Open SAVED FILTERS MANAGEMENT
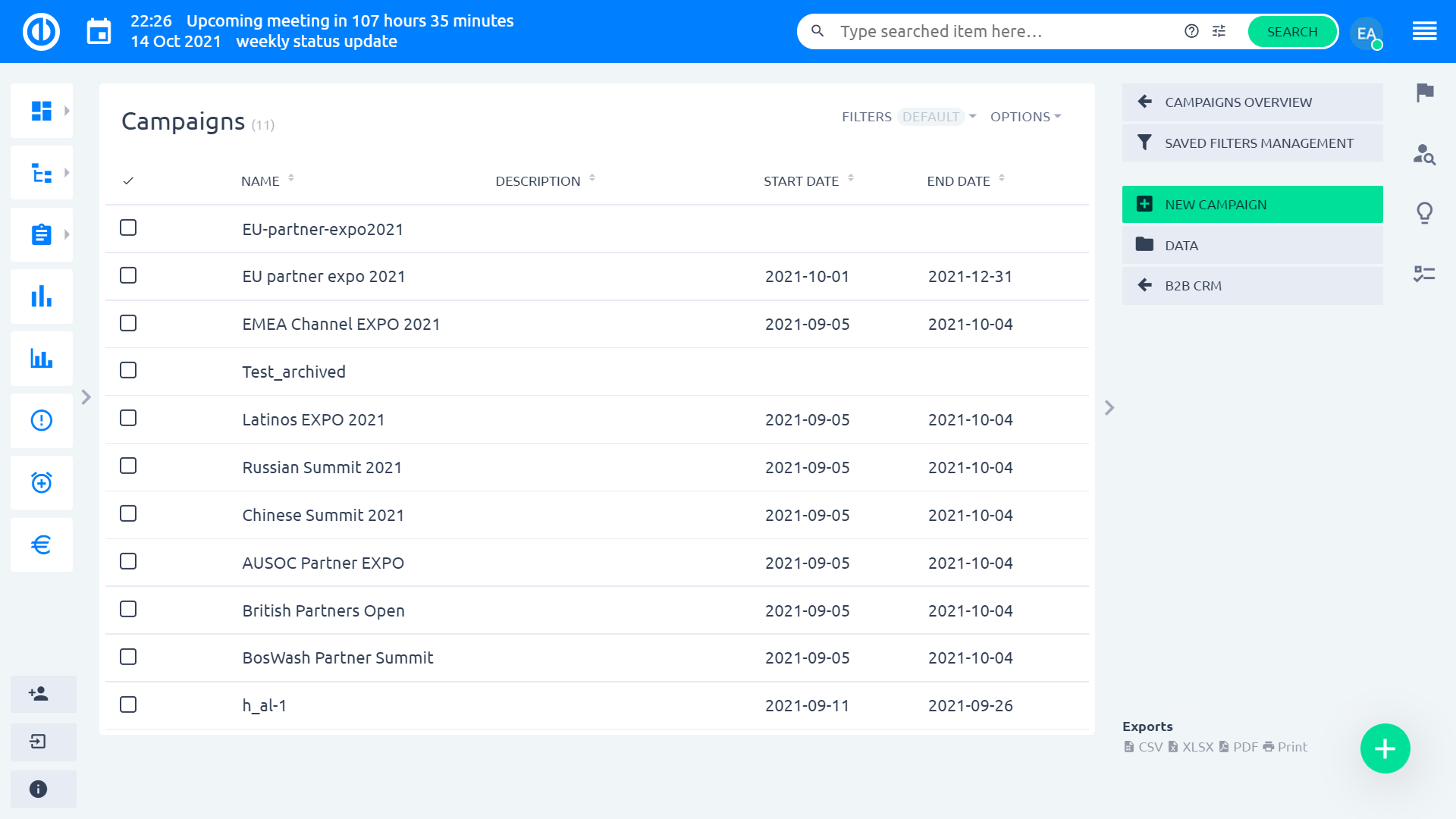Image resolution: width=1456 pixels, height=819 pixels. click(x=1252, y=143)
